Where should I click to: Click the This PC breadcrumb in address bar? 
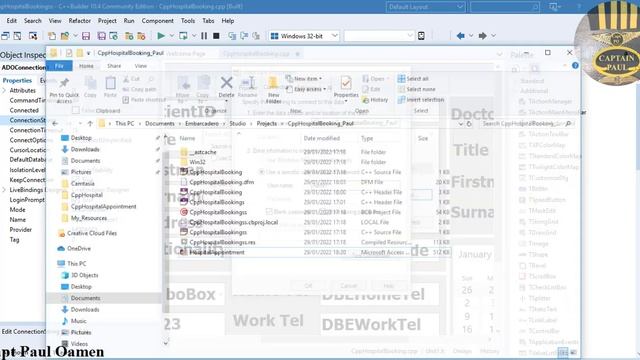[x=124, y=123]
